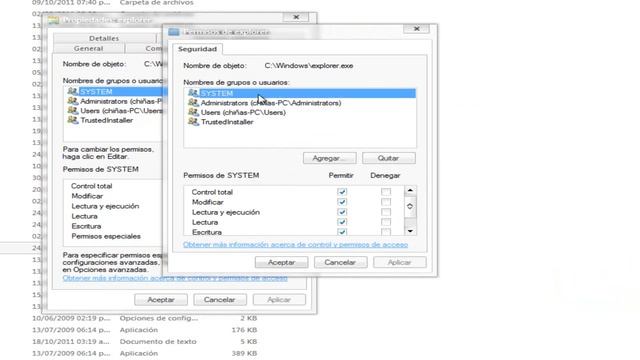Click the permissions list scrollbar thumb

[x=410, y=207]
